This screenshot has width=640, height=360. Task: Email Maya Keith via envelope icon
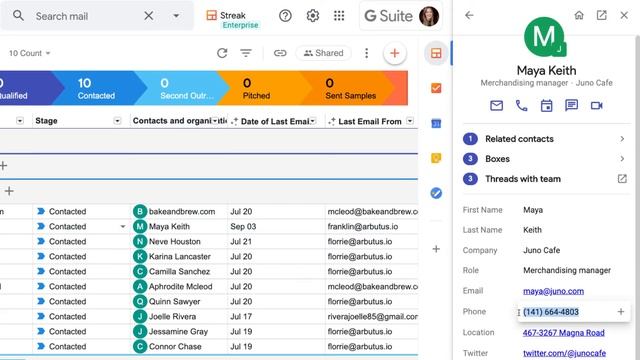click(x=496, y=106)
